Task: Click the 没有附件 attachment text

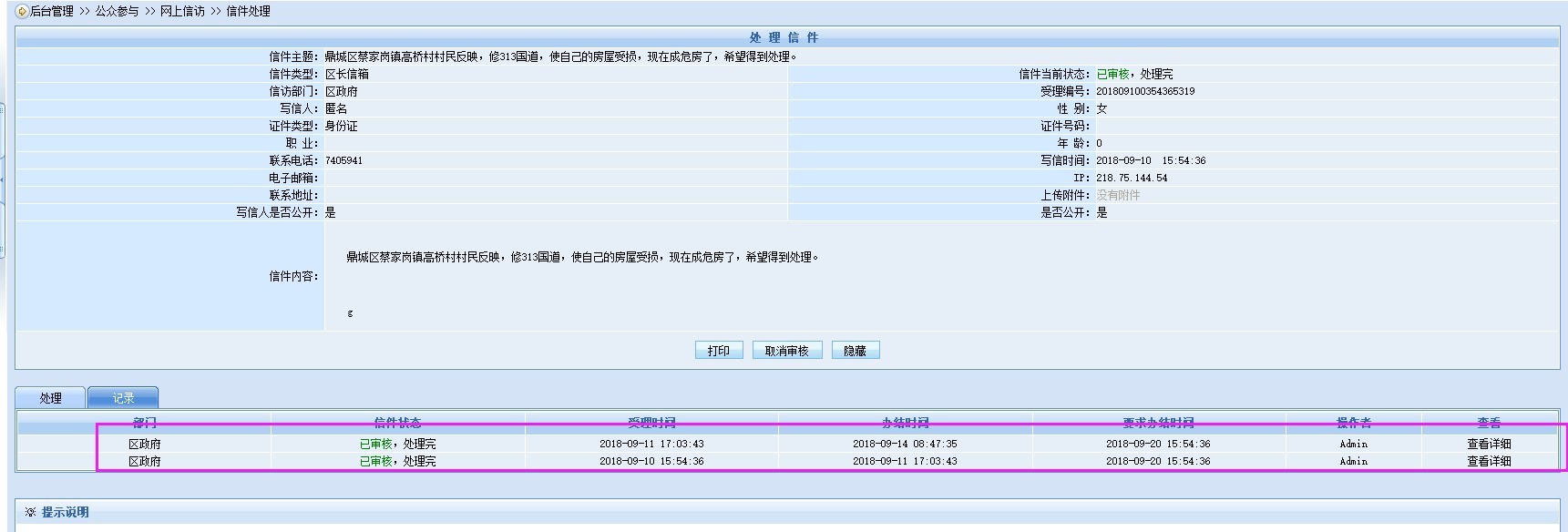Action: pyautogui.click(x=1118, y=195)
